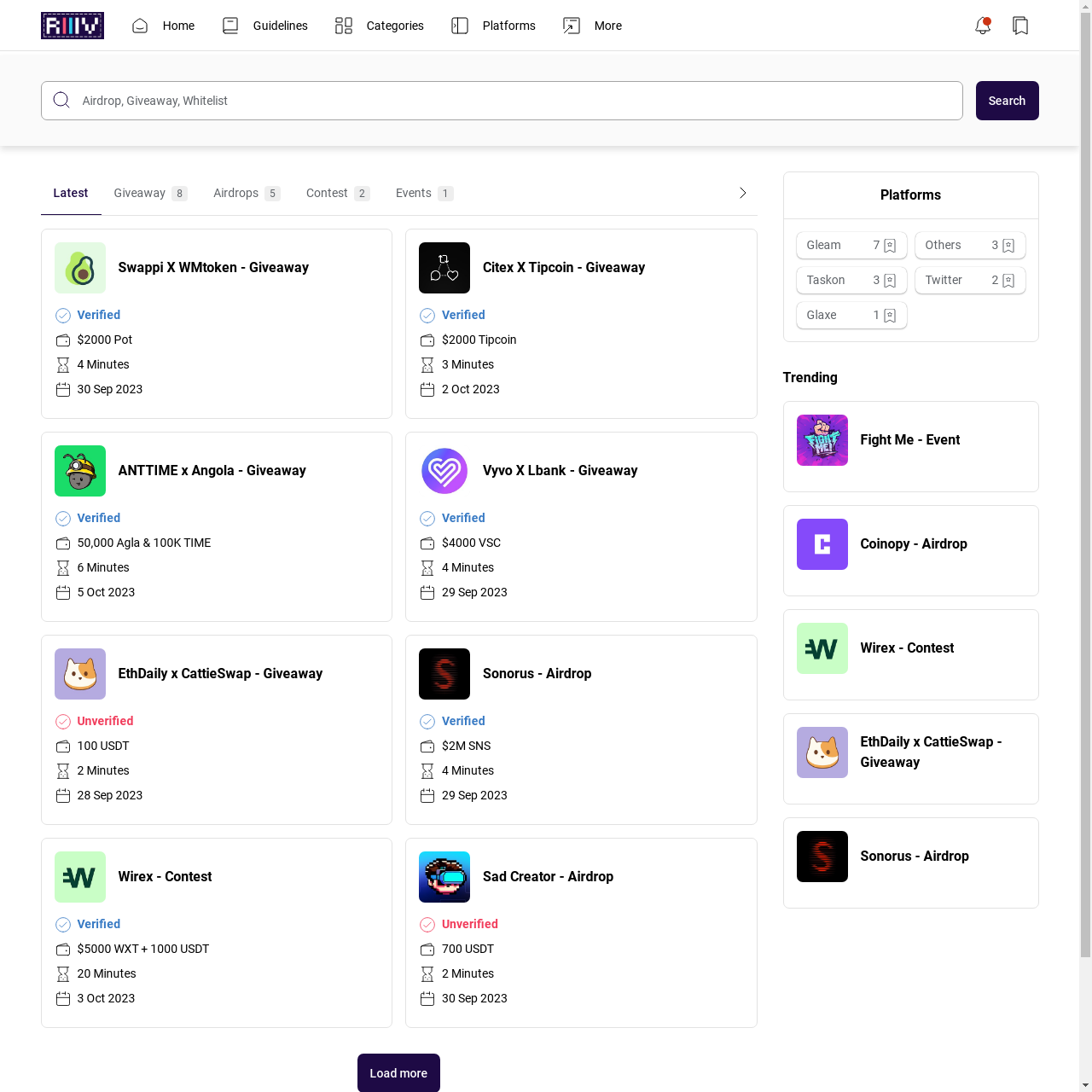Click bookmark icon on Twitter platform
This screenshot has width=1092, height=1092.
[x=1008, y=281]
